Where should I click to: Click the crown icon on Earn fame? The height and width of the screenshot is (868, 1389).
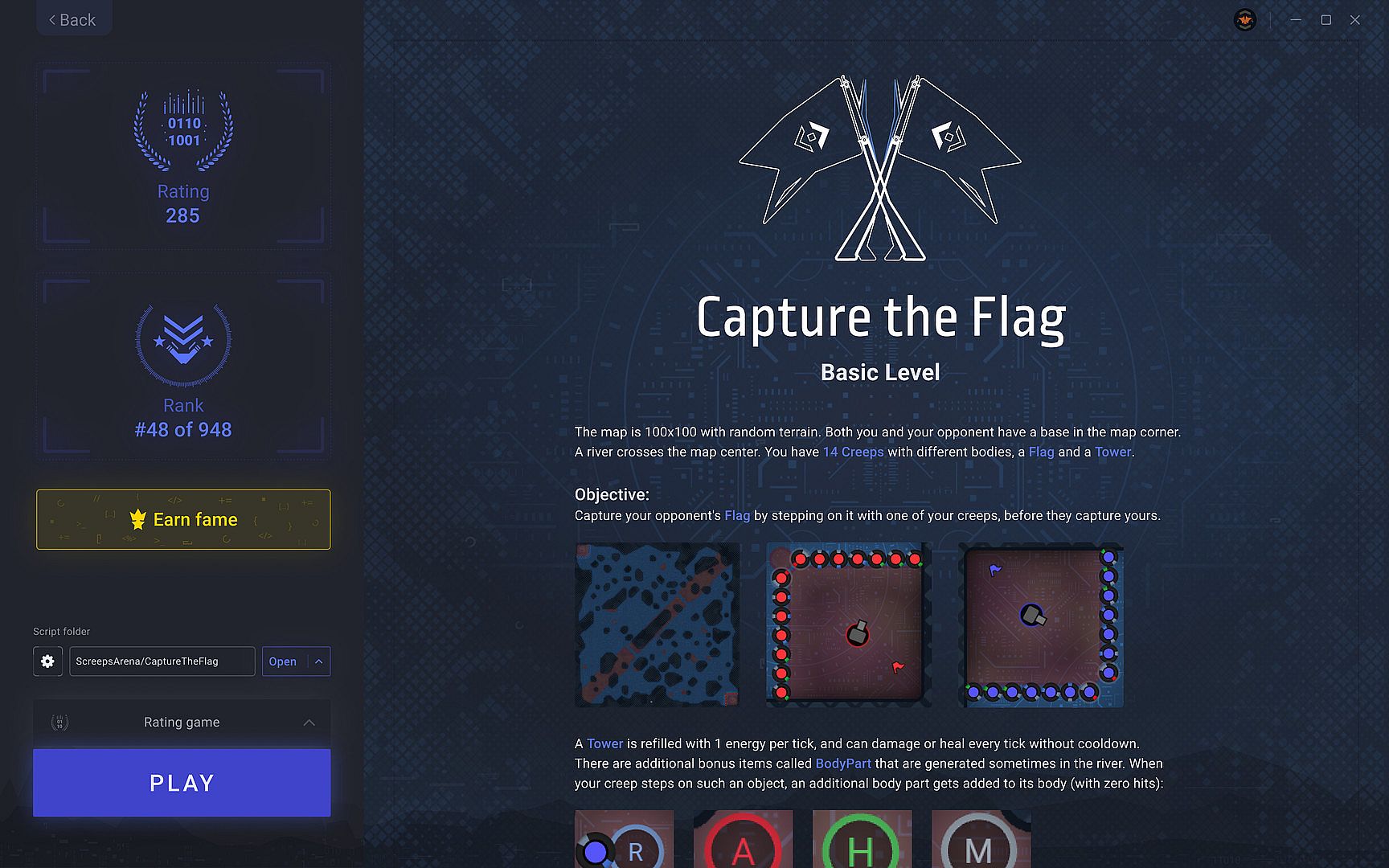pyautogui.click(x=138, y=519)
